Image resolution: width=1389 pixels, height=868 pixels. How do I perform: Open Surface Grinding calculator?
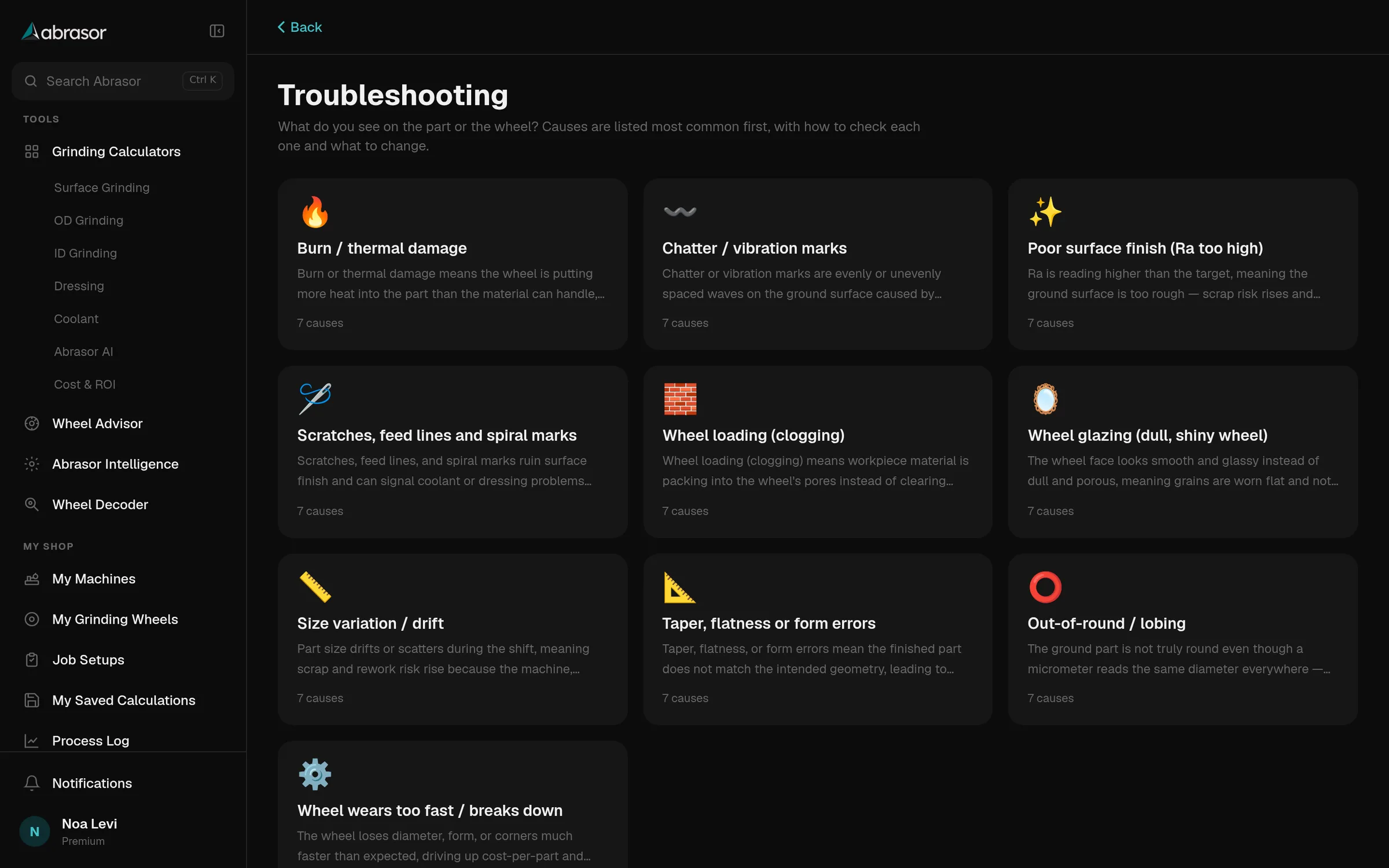coord(102,187)
